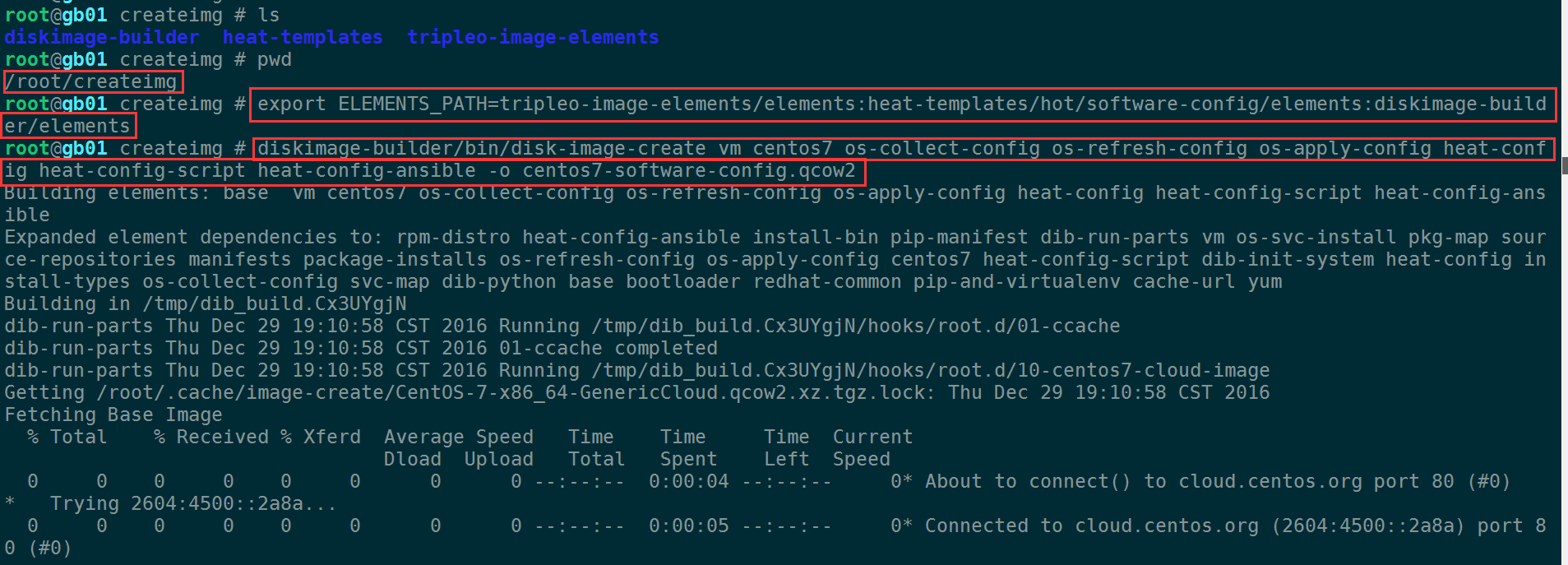Screen dimensions: 1568x565
Task: Click the /tmp/dib_build.Cx3UYgjN build path
Action: (x=275, y=303)
